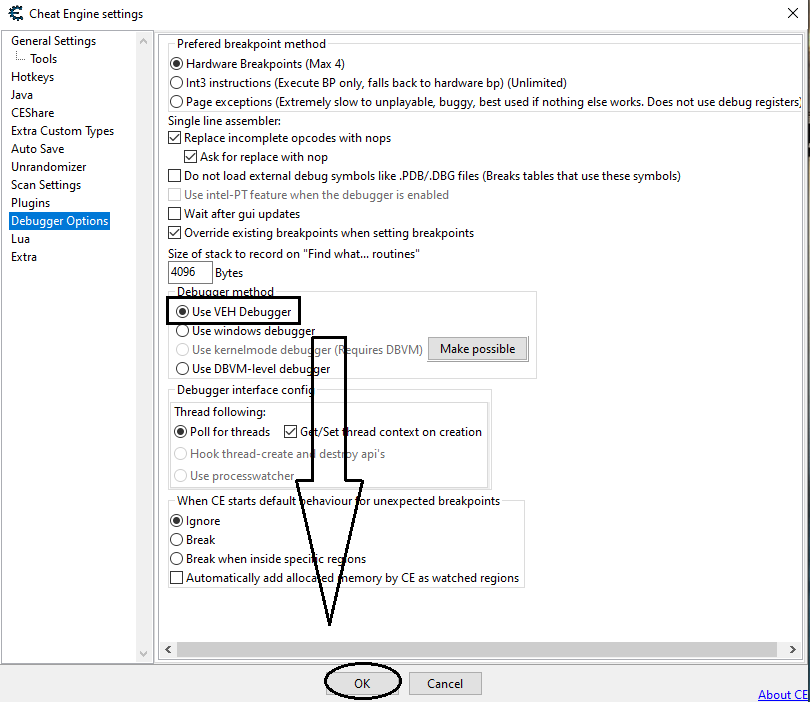Open the Lua settings page

click(x=21, y=239)
